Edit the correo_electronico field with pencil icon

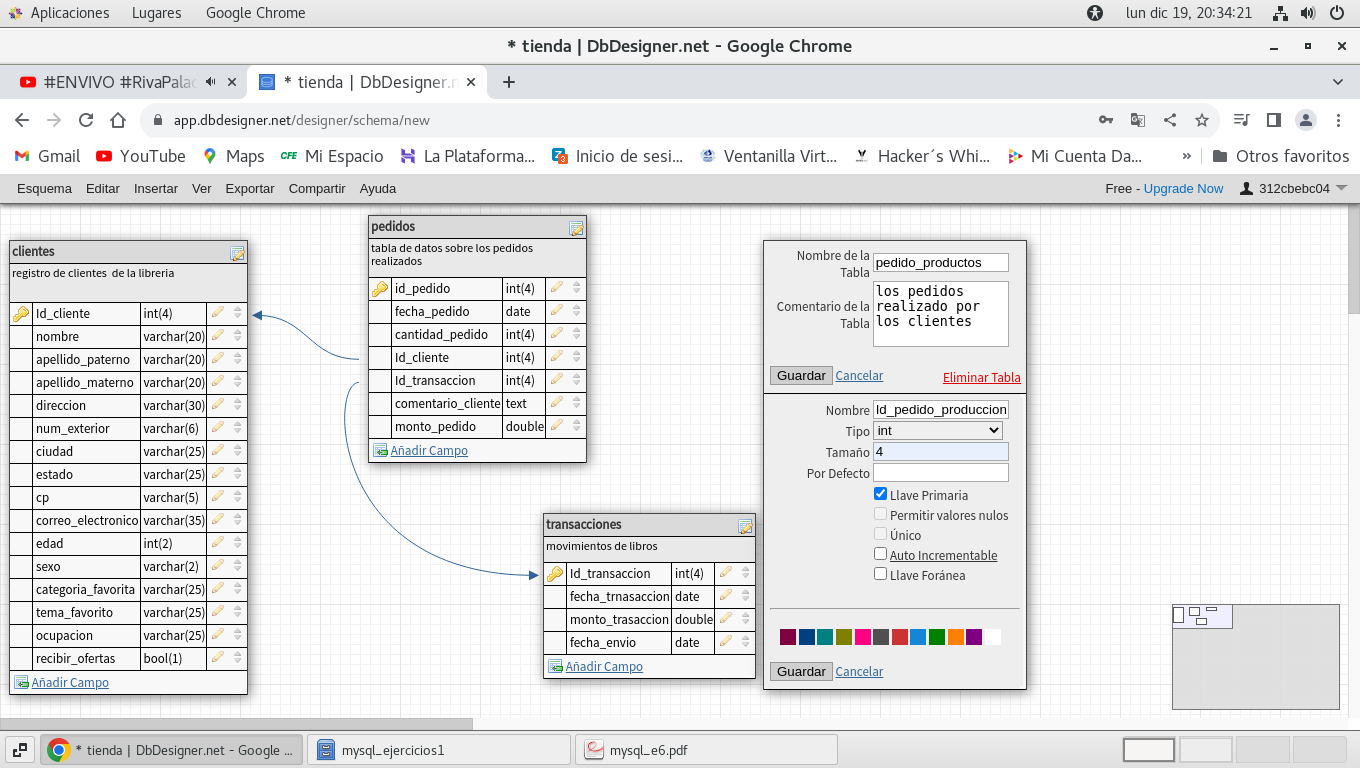click(219, 520)
